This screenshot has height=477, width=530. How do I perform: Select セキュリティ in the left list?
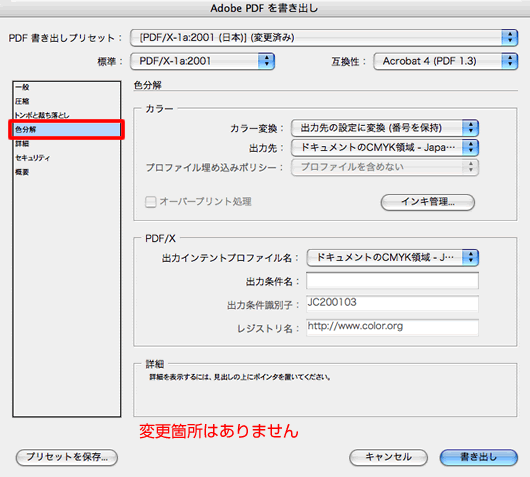(32, 158)
